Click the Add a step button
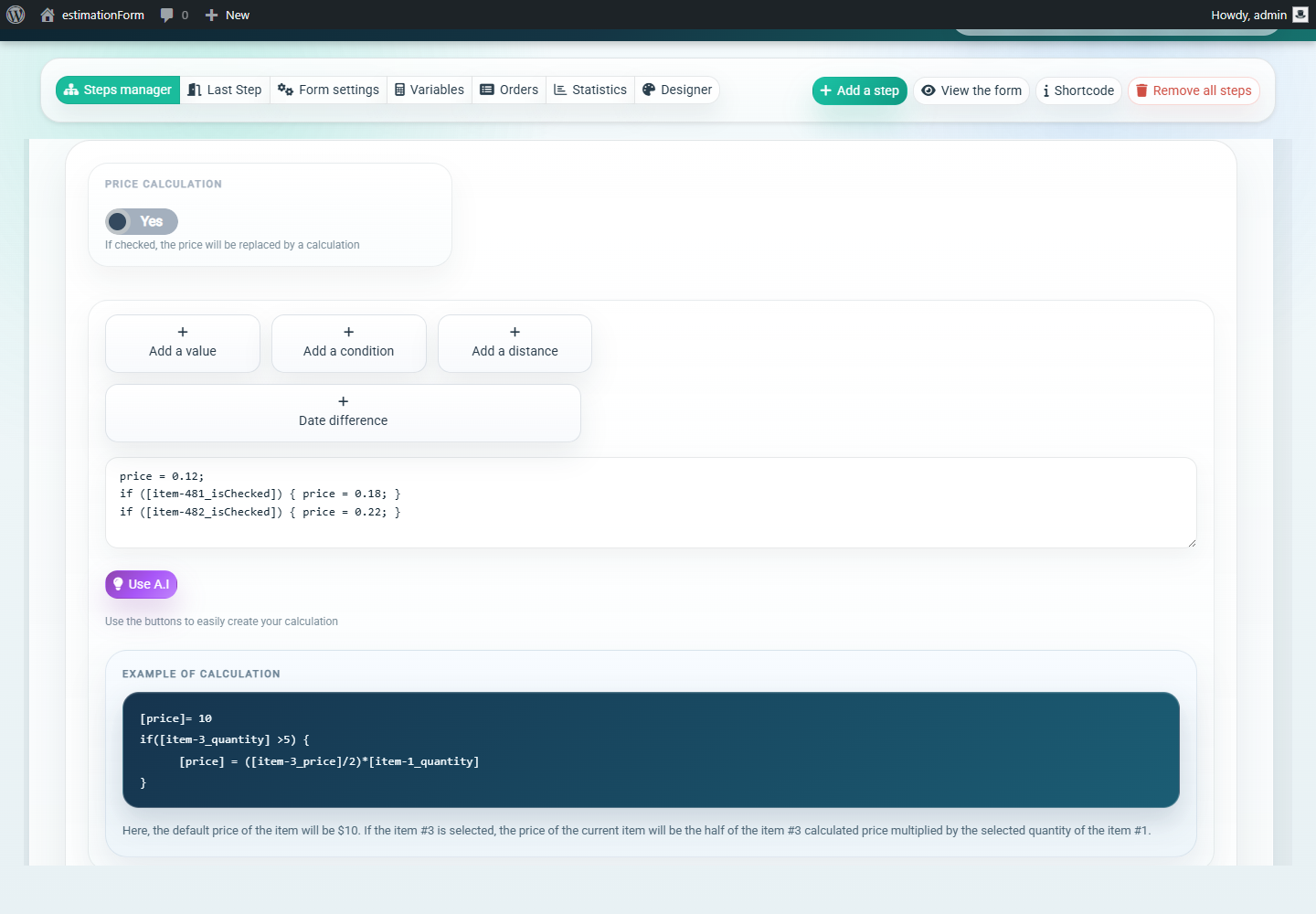1316x914 pixels. pos(860,90)
